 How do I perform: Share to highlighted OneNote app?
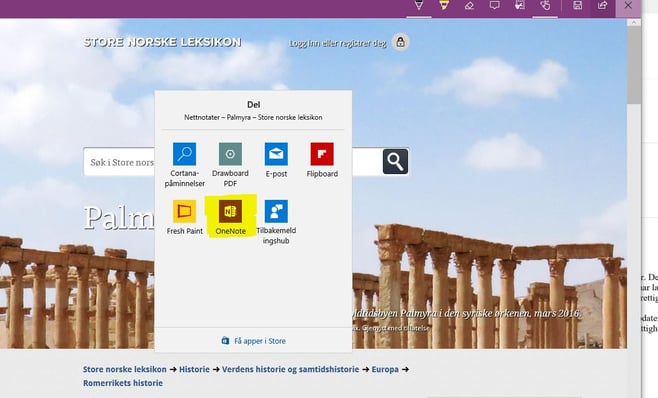coord(230,217)
